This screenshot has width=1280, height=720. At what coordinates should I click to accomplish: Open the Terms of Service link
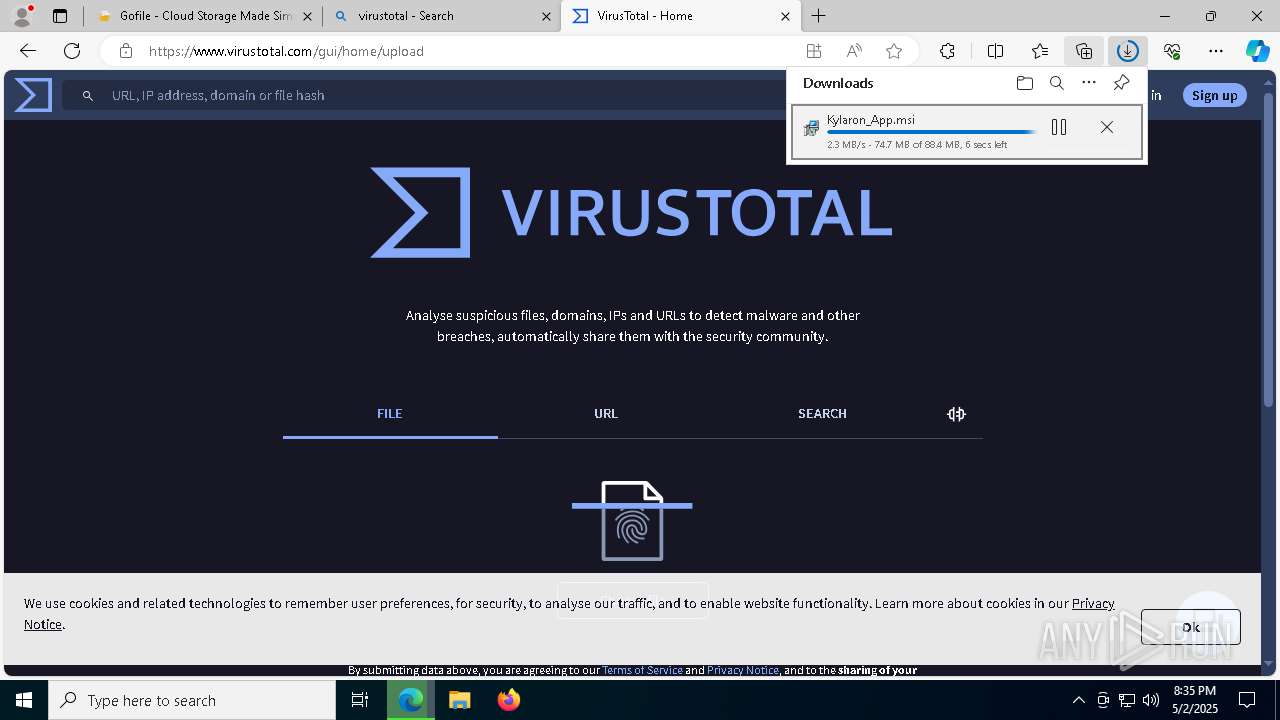pos(642,670)
